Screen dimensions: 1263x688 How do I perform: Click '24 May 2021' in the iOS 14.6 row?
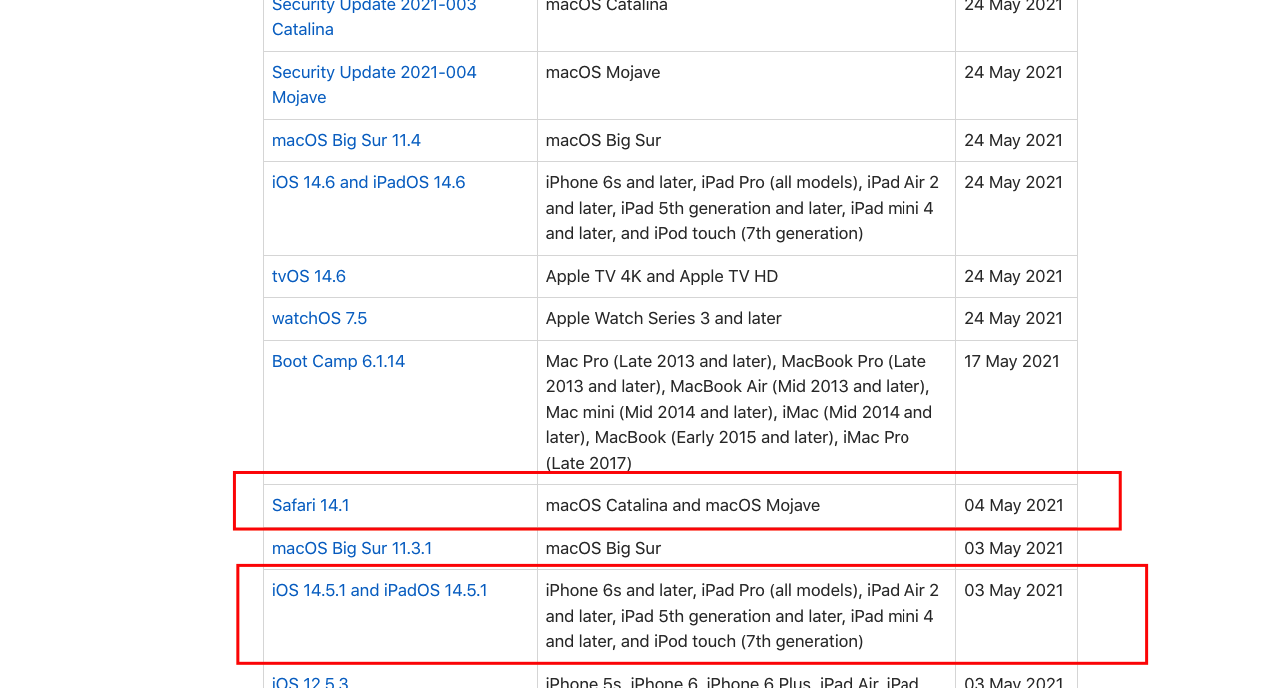[1014, 182]
